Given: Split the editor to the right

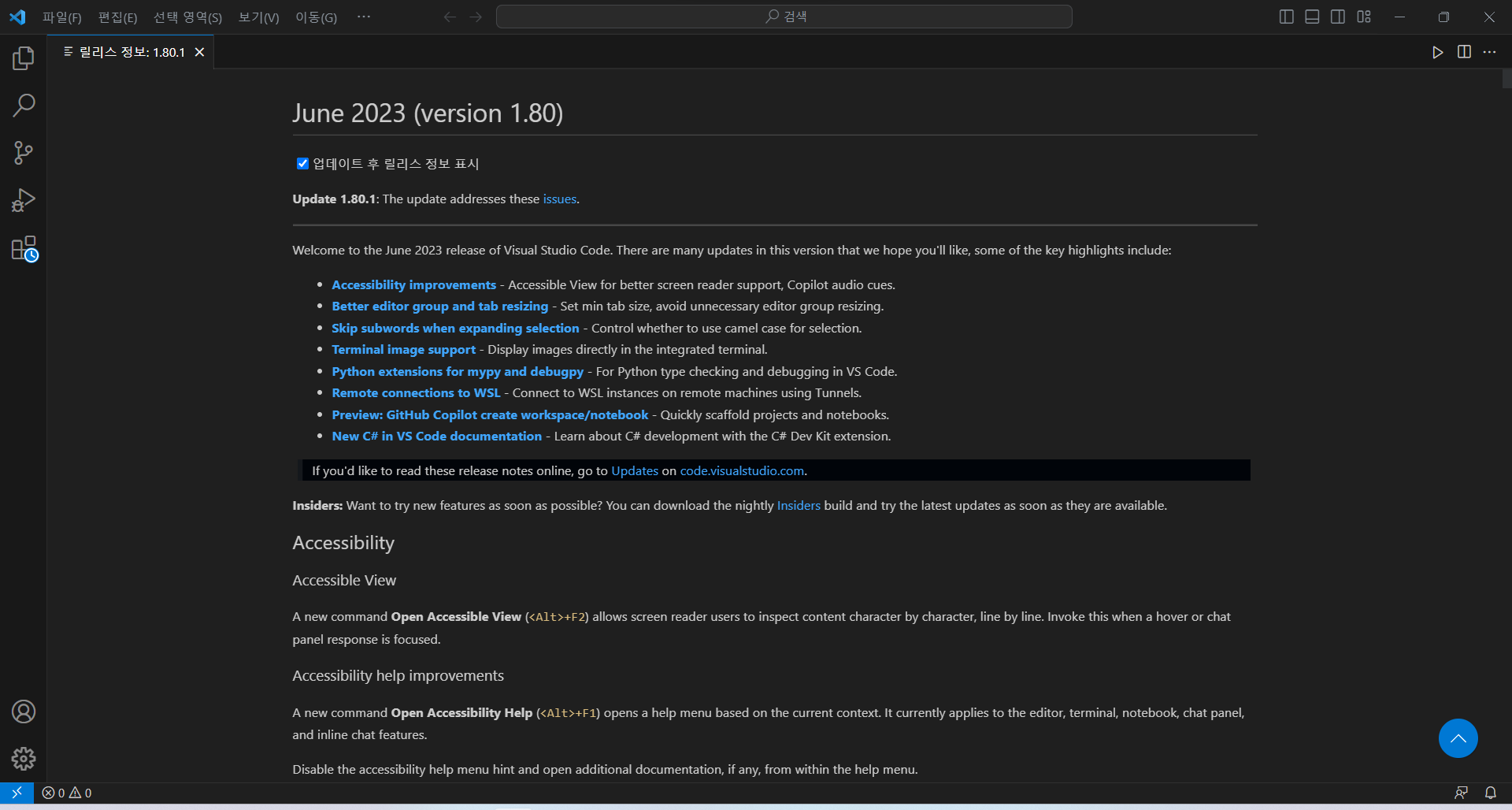Looking at the screenshot, I should 1464,52.
